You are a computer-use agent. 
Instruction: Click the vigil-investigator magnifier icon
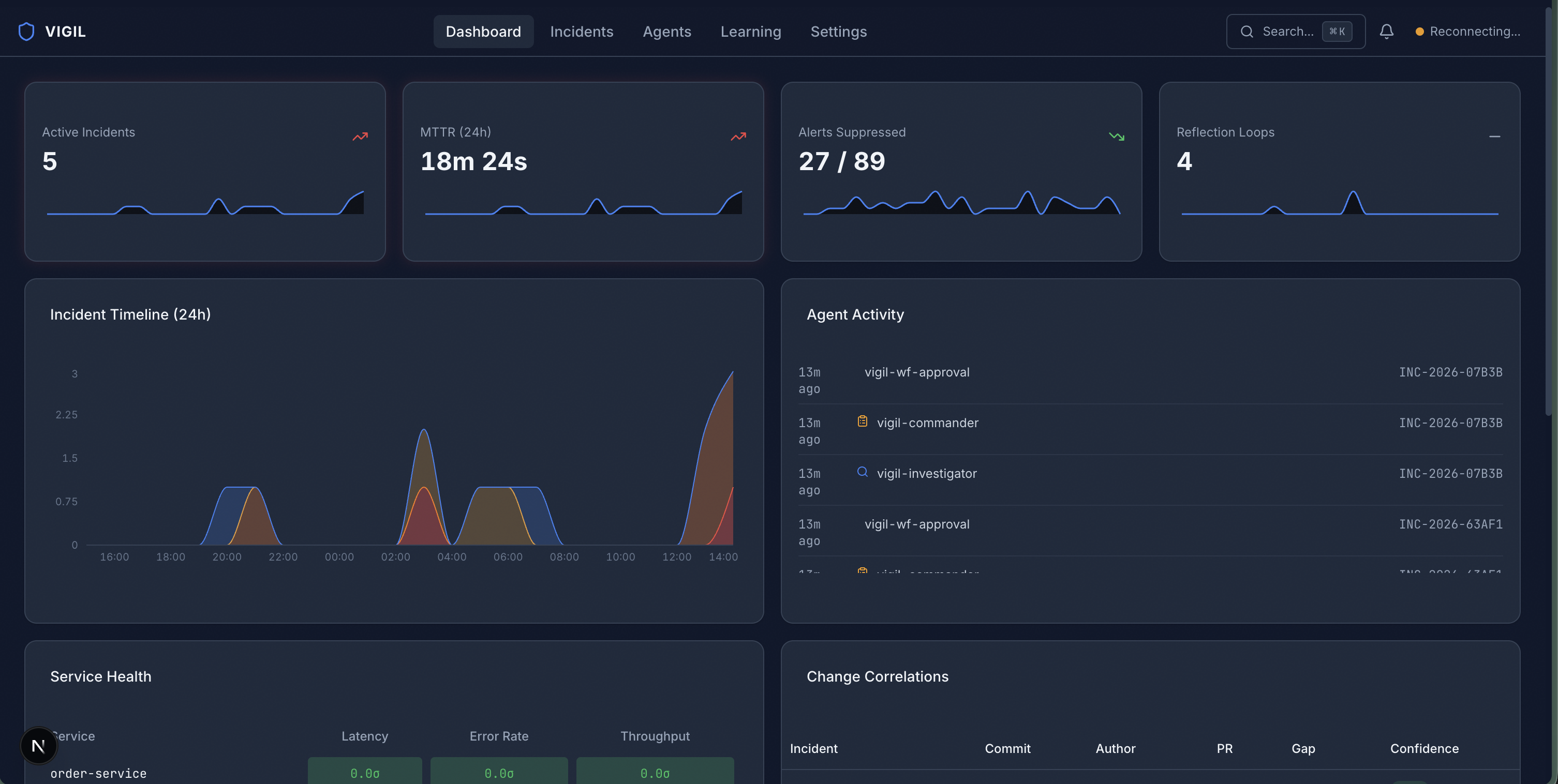pyautogui.click(x=863, y=472)
